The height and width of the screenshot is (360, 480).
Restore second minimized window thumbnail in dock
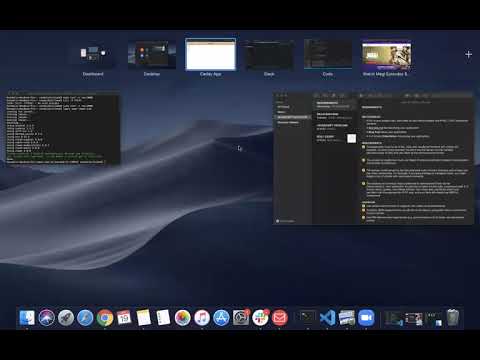pos(414,318)
